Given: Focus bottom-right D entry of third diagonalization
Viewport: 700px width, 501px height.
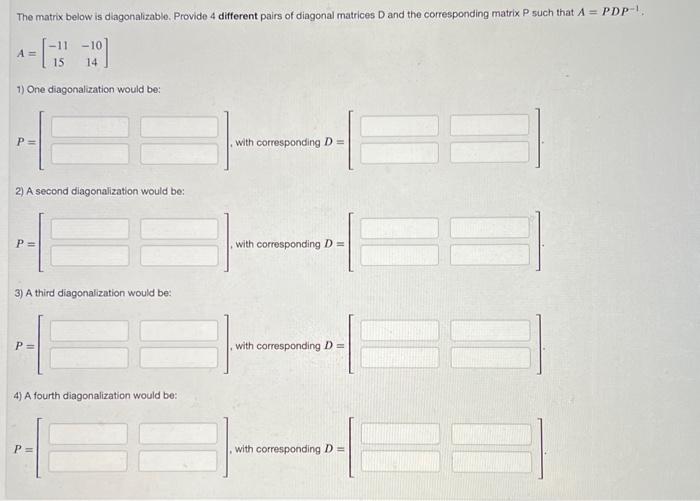Looking at the screenshot, I should [491, 358].
